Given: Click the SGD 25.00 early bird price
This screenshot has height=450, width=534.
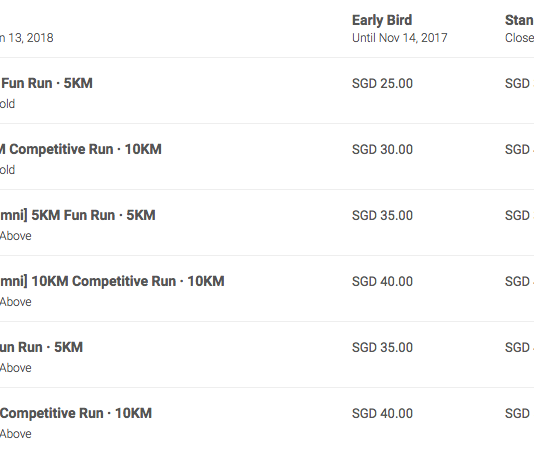Looking at the screenshot, I should (x=382, y=83).
